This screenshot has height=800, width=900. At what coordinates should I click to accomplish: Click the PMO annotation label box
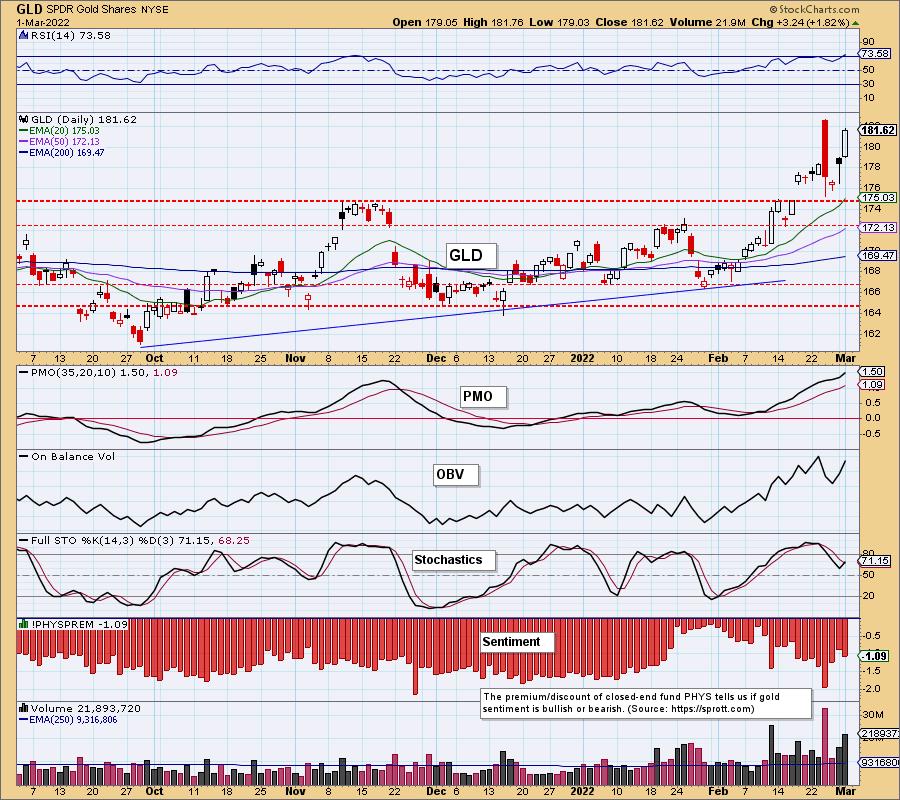483,397
